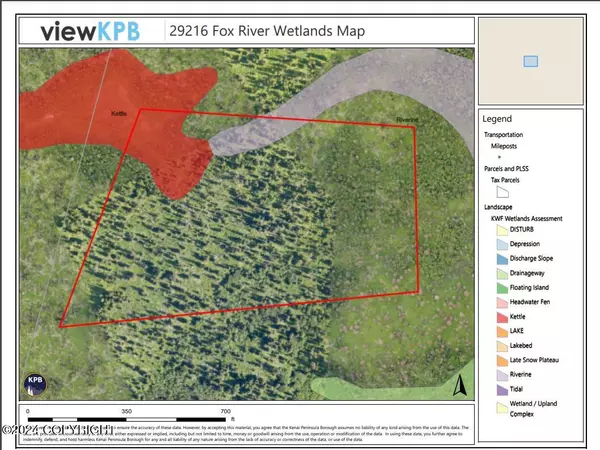Select the DISTURB legend swatch

[x=500, y=229]
